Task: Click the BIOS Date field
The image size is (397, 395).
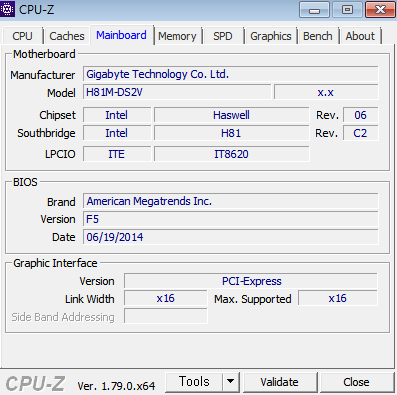Action: tap(231, 237)
